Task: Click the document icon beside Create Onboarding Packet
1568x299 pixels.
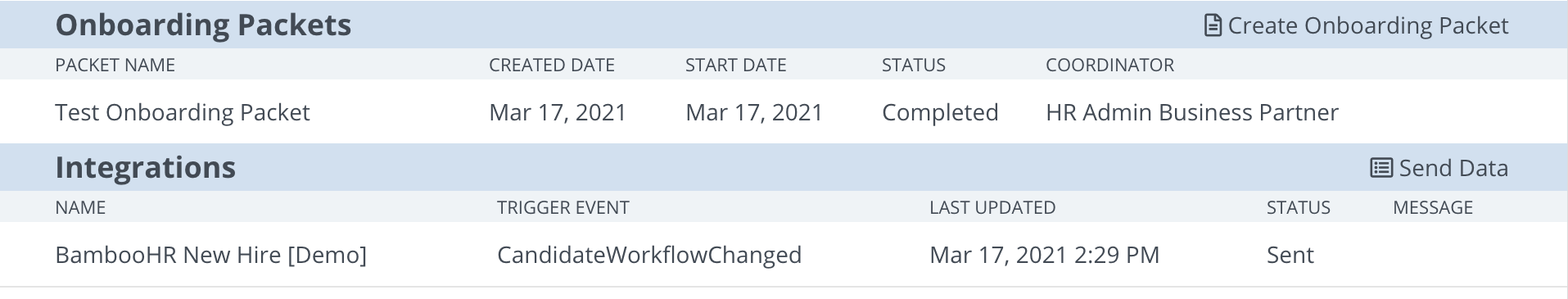Action: 1213,25
